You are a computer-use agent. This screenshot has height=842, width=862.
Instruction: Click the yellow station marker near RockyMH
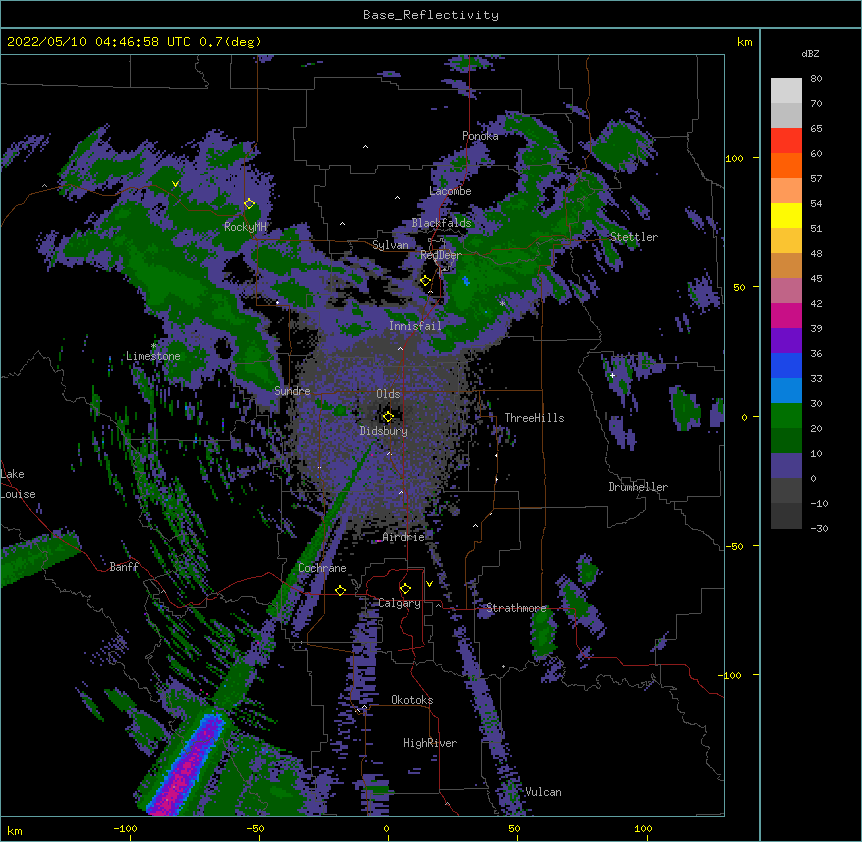point(249,203)
